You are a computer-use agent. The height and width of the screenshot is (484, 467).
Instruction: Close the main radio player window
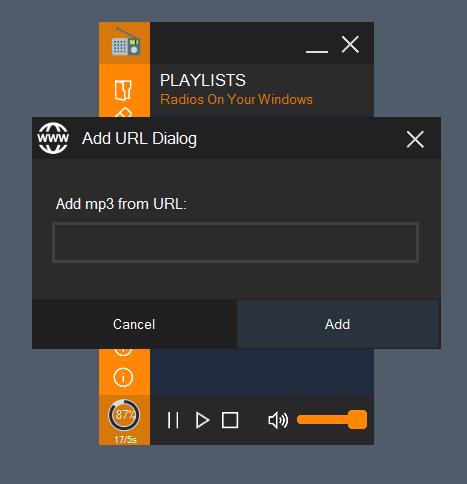point(350,45)
